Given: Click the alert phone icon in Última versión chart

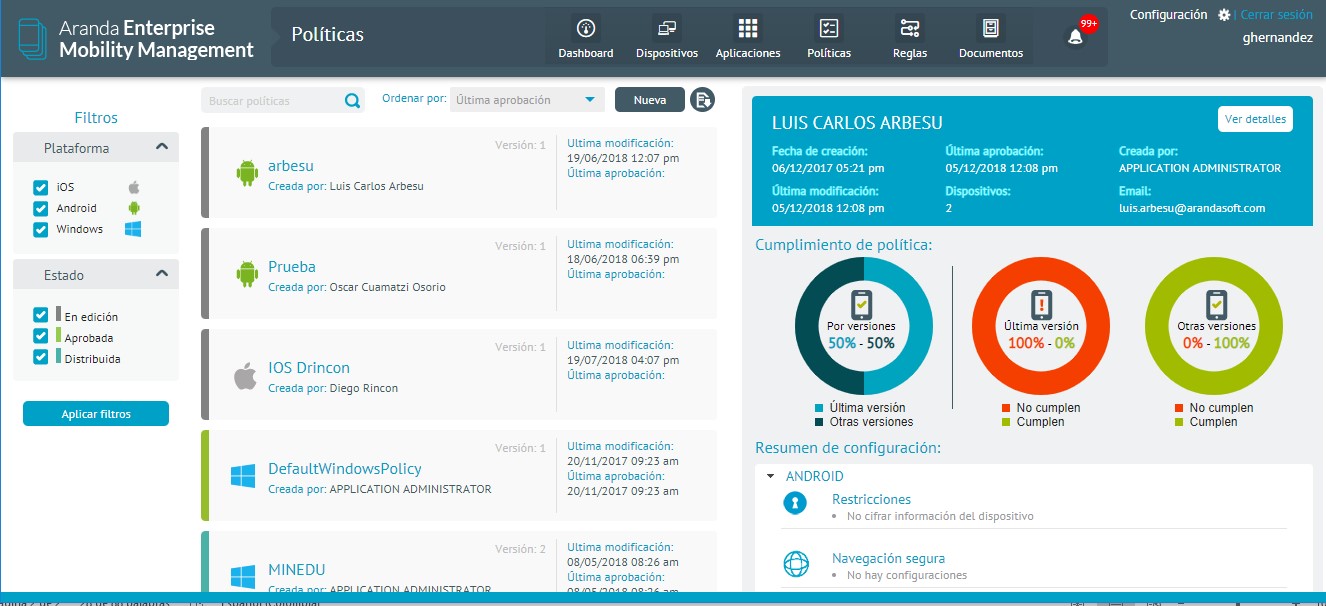Looking at the screenshot, I should [x=1042, y=304].
